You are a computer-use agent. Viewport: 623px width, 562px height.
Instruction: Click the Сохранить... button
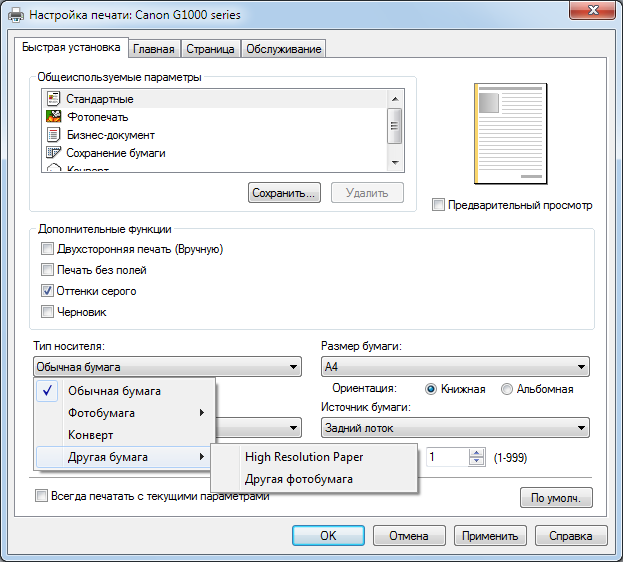284,193
